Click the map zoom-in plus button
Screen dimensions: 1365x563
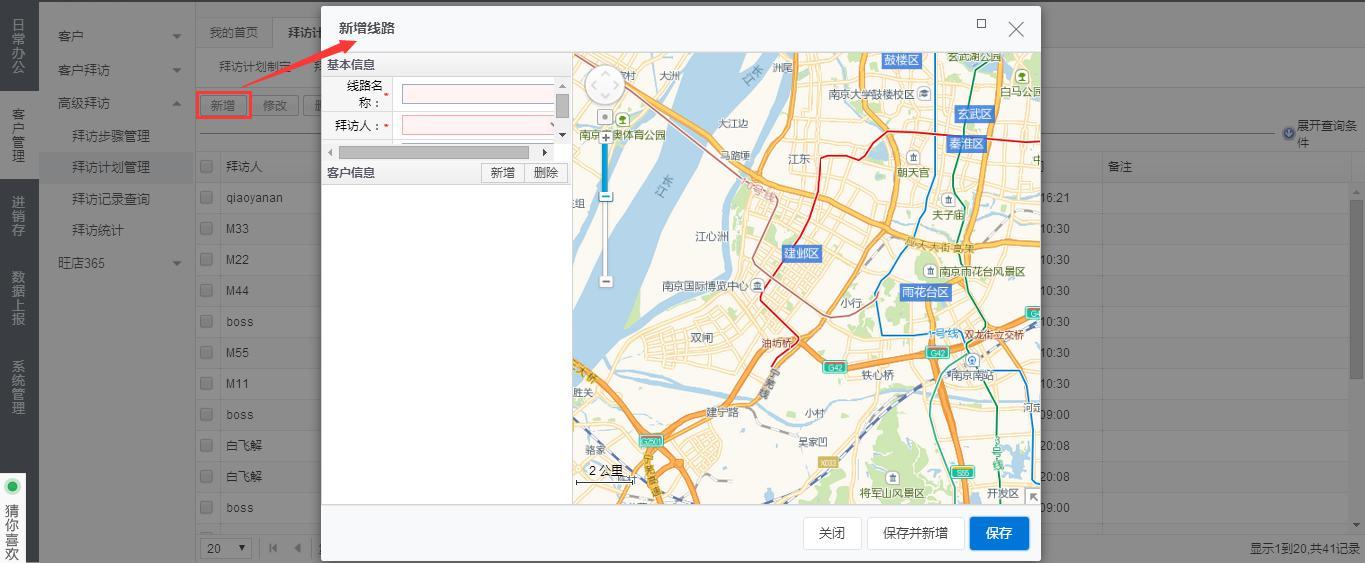click(605, 137)
